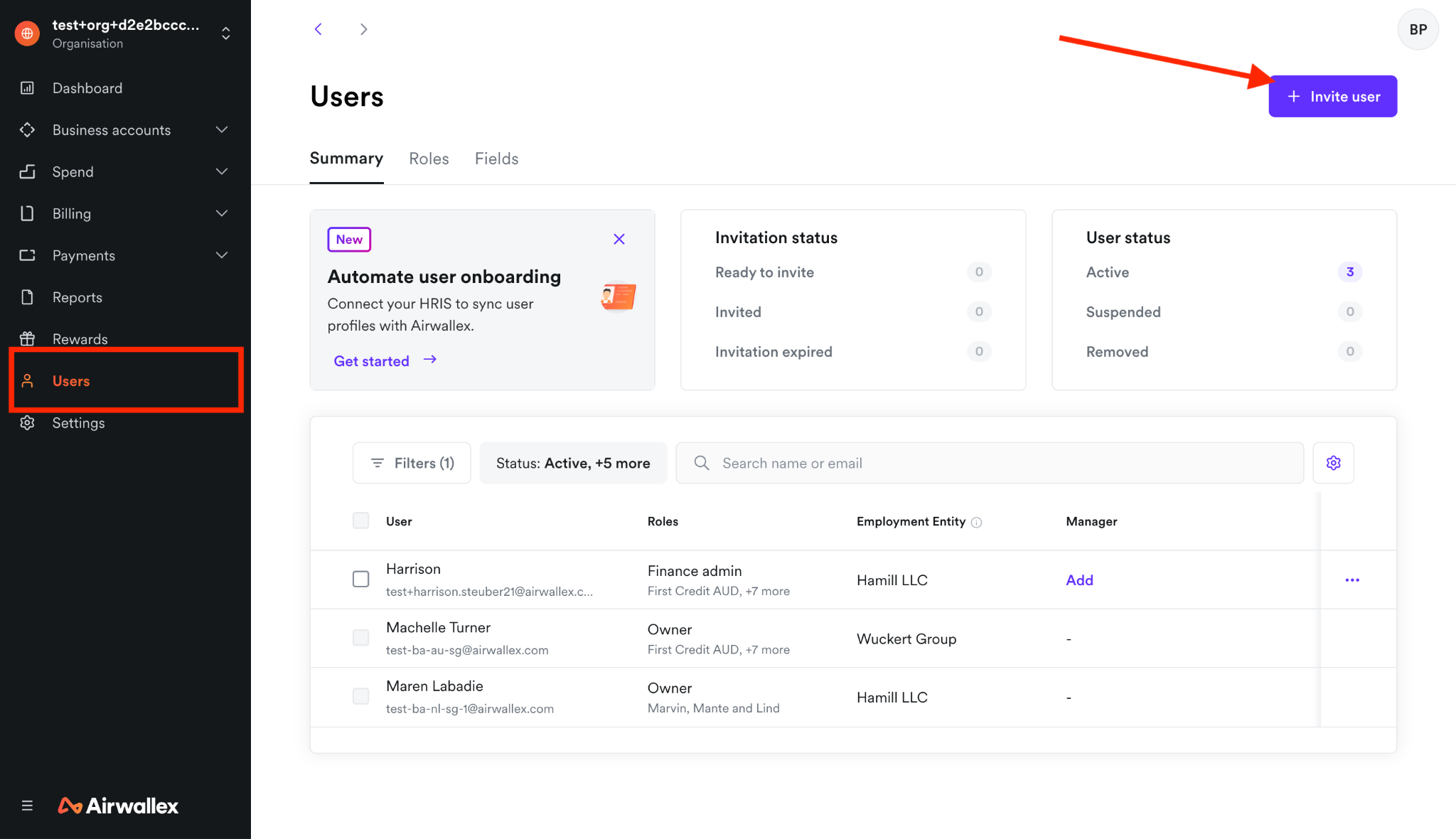The image size is (1456, 839).
Task: Click the test-ba-au-sg@airwallex.com email
Action: (467, 650)
